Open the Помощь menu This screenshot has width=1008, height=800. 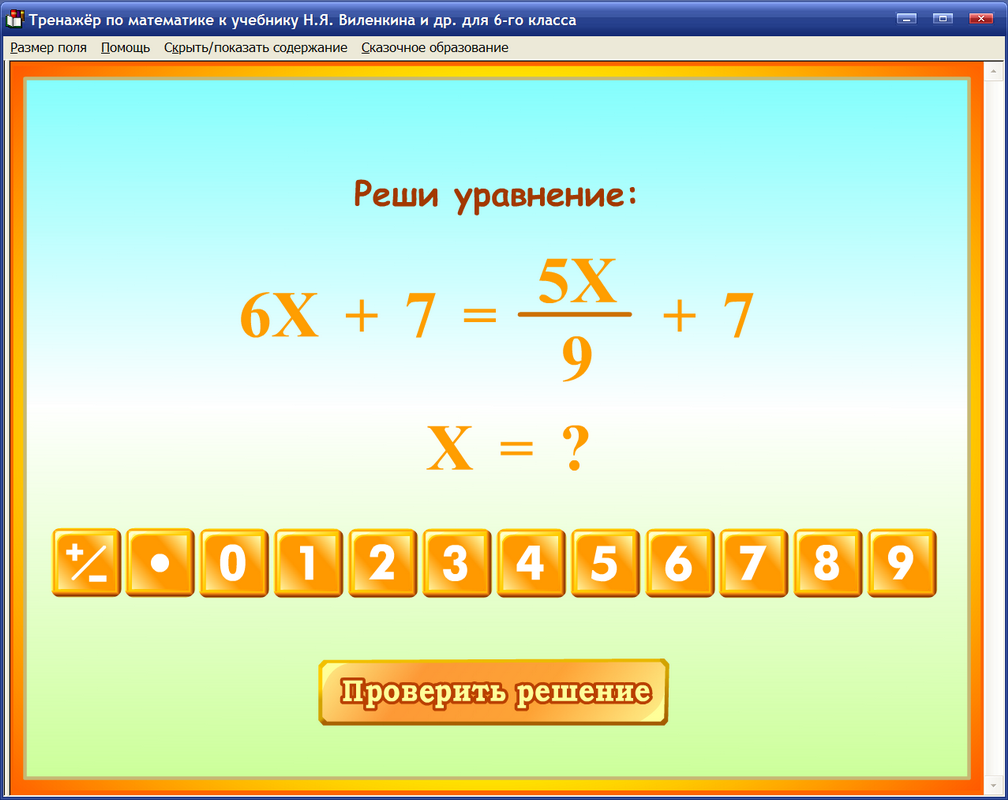(124, 47)
